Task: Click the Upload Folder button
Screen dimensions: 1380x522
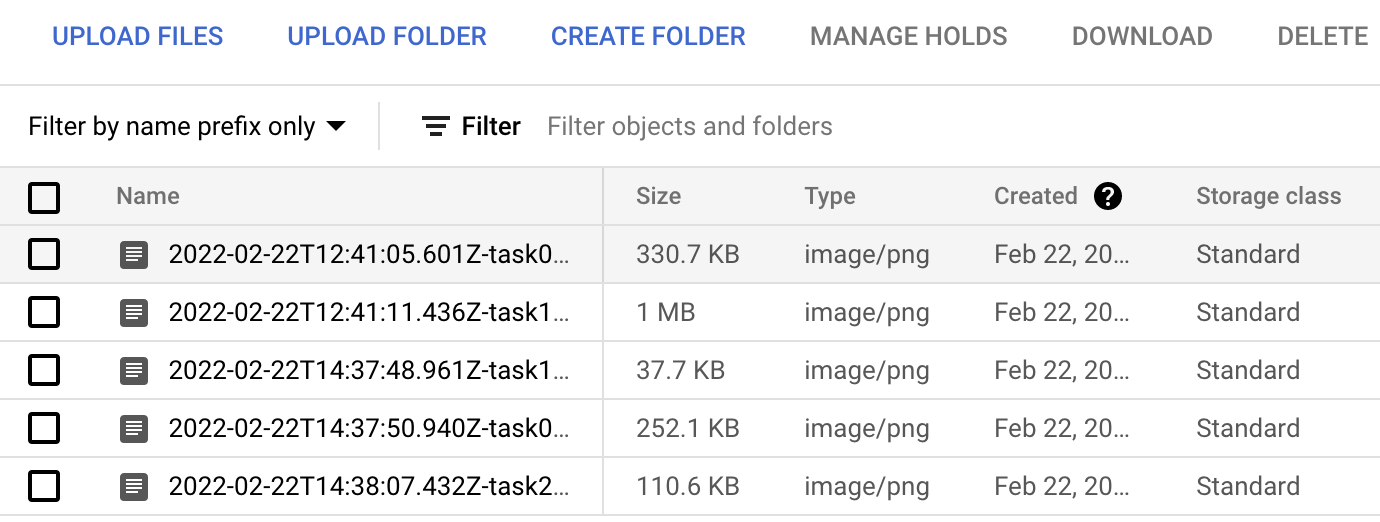Action: pos(387,37)
